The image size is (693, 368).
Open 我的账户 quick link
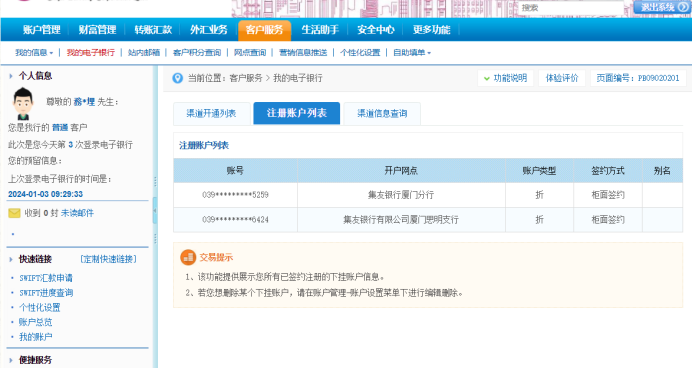[x=35, y=337]
